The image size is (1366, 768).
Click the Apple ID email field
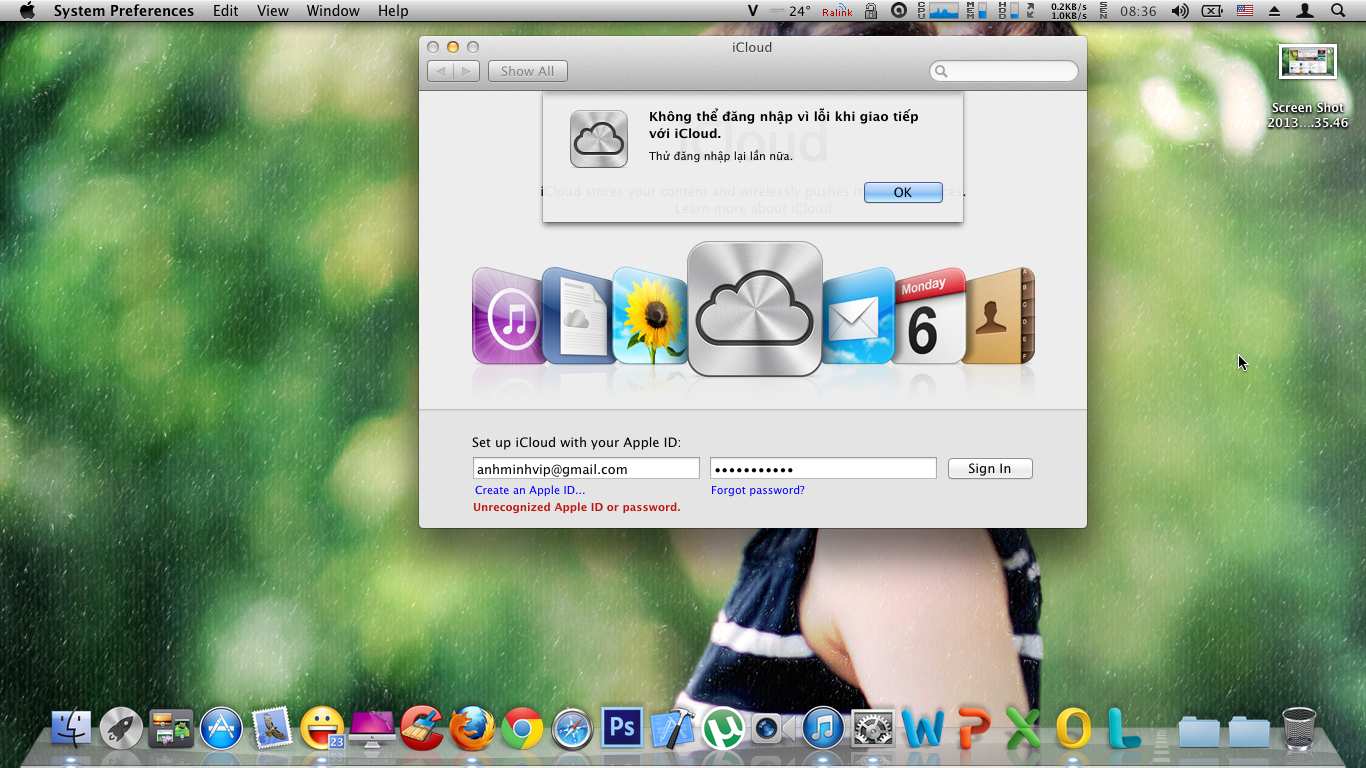(x=586, y=469)
